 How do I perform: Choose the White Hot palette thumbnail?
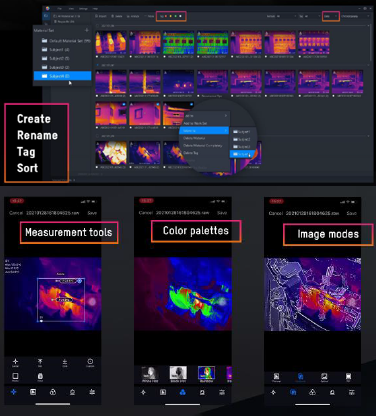150,374
